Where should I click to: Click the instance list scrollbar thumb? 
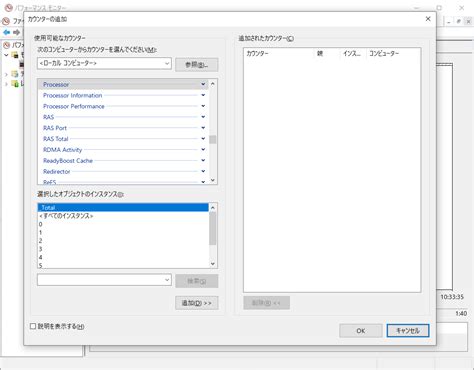point(213,228)
